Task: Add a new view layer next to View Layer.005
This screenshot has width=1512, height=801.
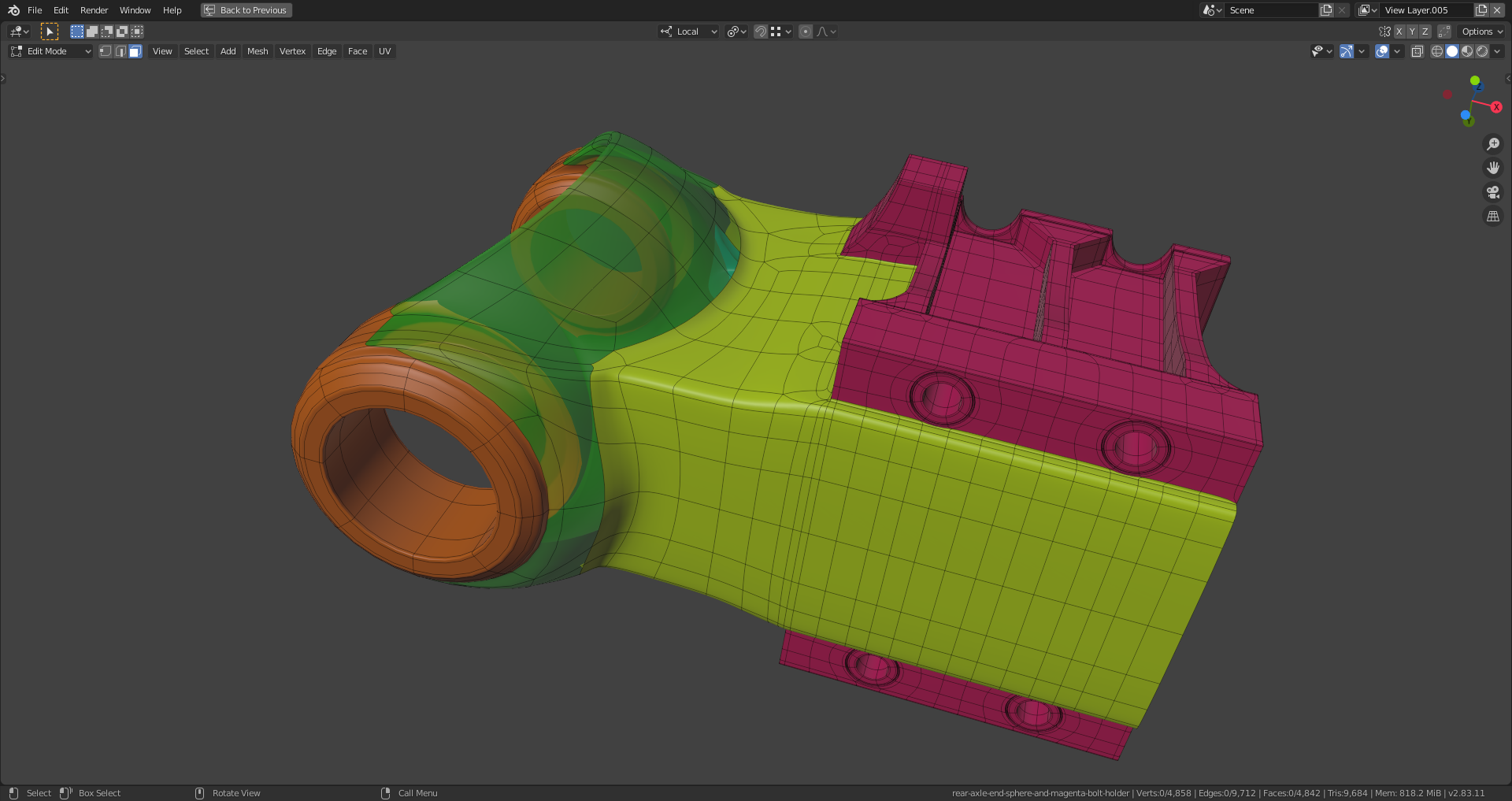Action: pos(1481,10)
